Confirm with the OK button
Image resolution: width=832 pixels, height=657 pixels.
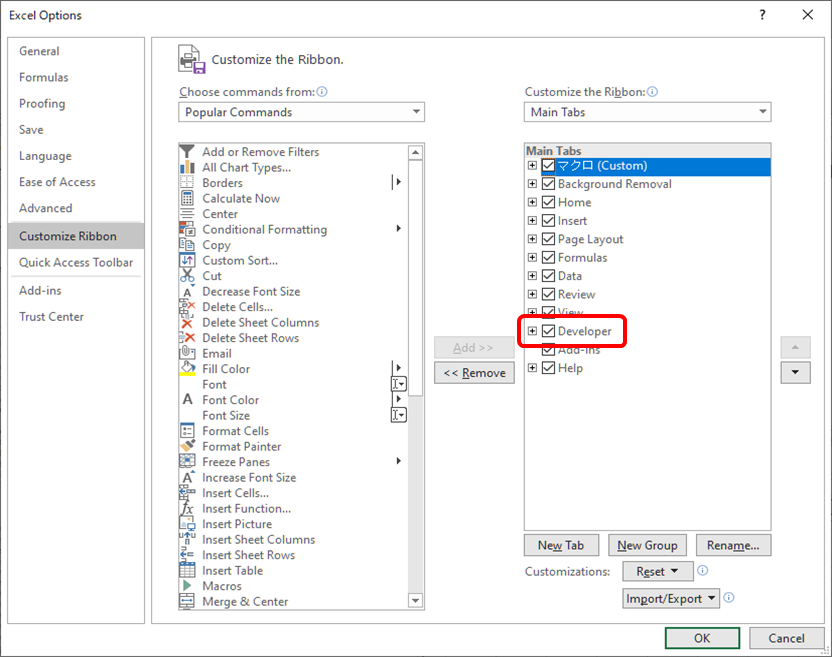tap(702, 638)
